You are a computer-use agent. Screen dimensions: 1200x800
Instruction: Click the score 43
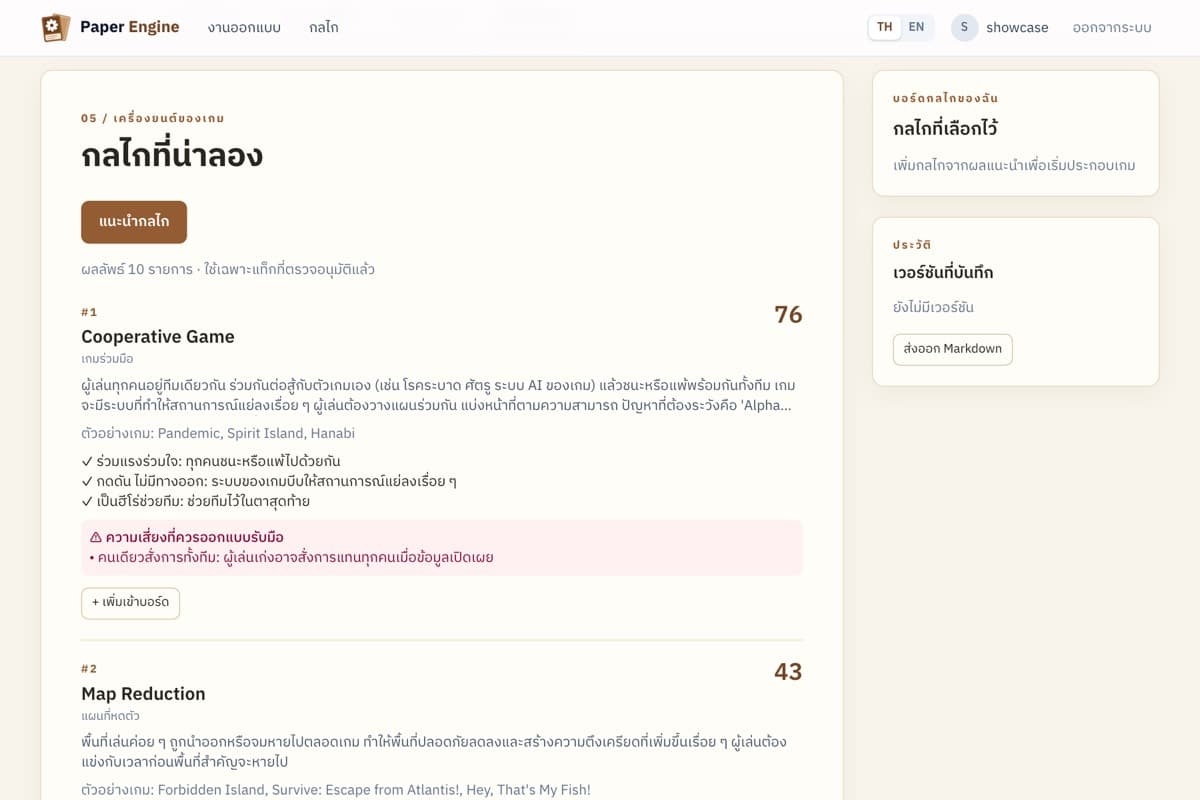click(x=788, y=672)
